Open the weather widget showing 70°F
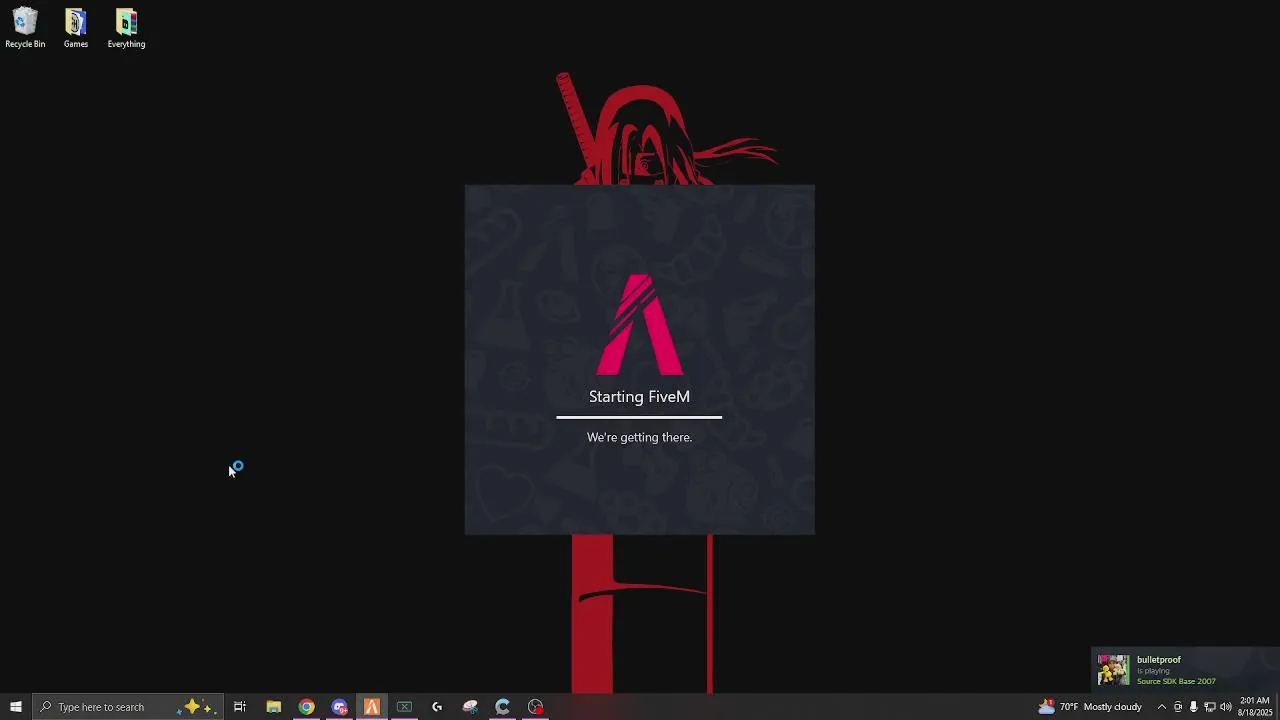The image size is (1280, 720). coord(1090,707)
